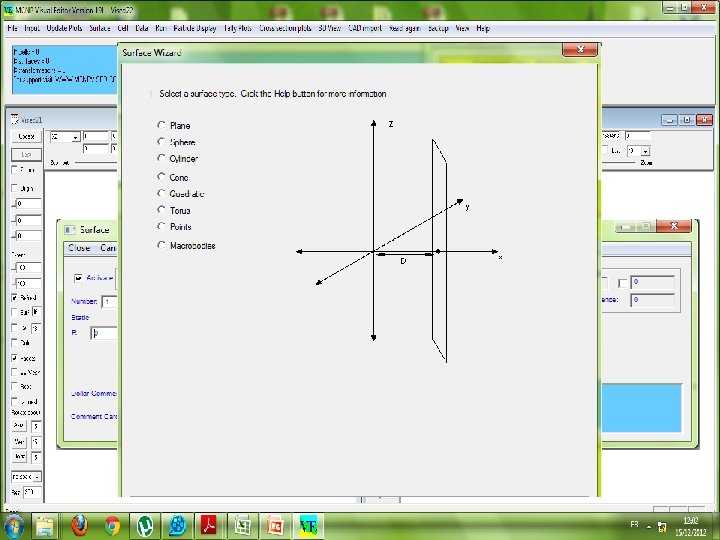Select the Cylinder surface type
Image resolution: width=720 pixels, height=540 pixels.
coord(161,158)
